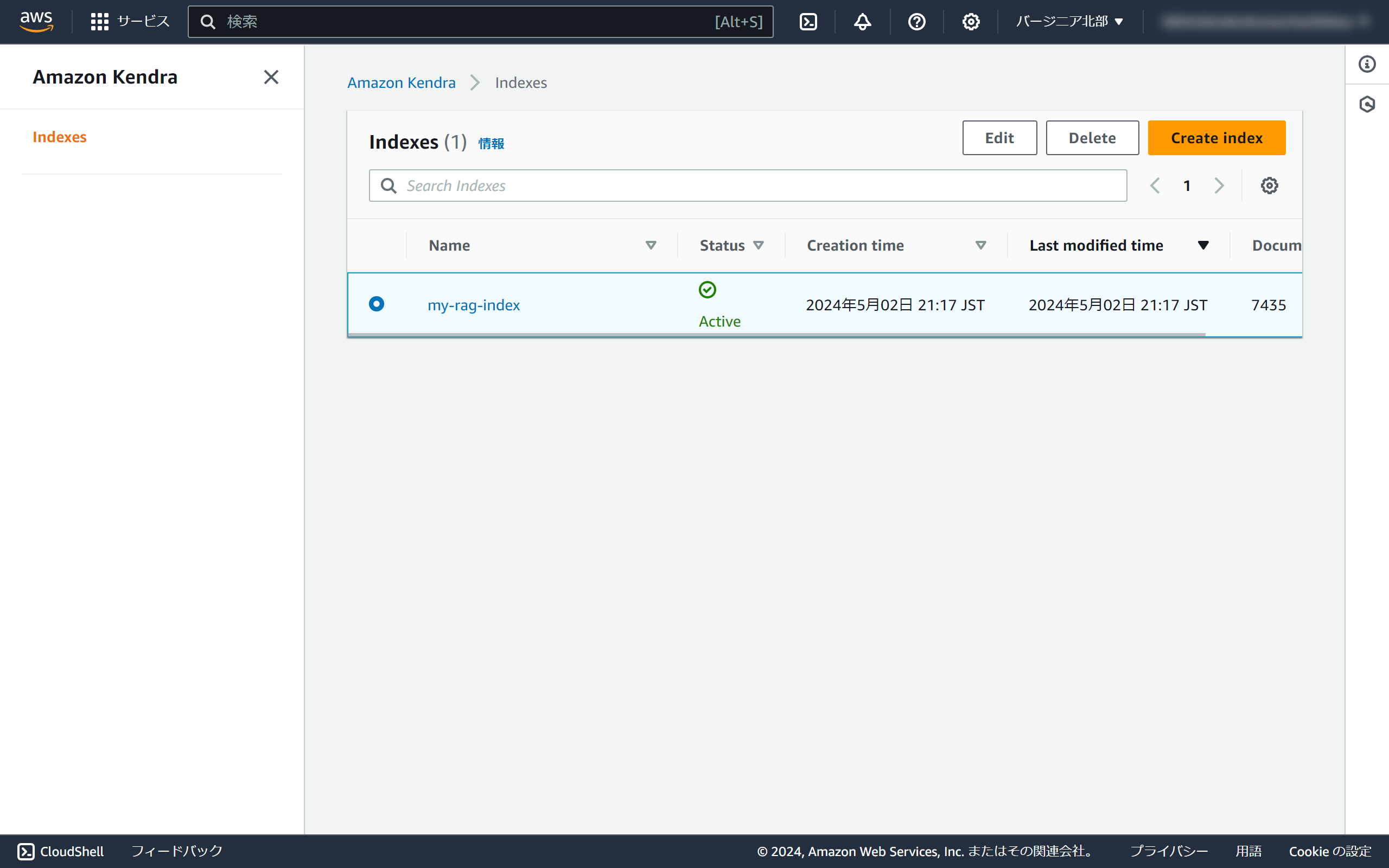Open the console settings gear in top bar
Image resolution: width=1389 pixels, height=868 pixels.
[x=971, y=22]
